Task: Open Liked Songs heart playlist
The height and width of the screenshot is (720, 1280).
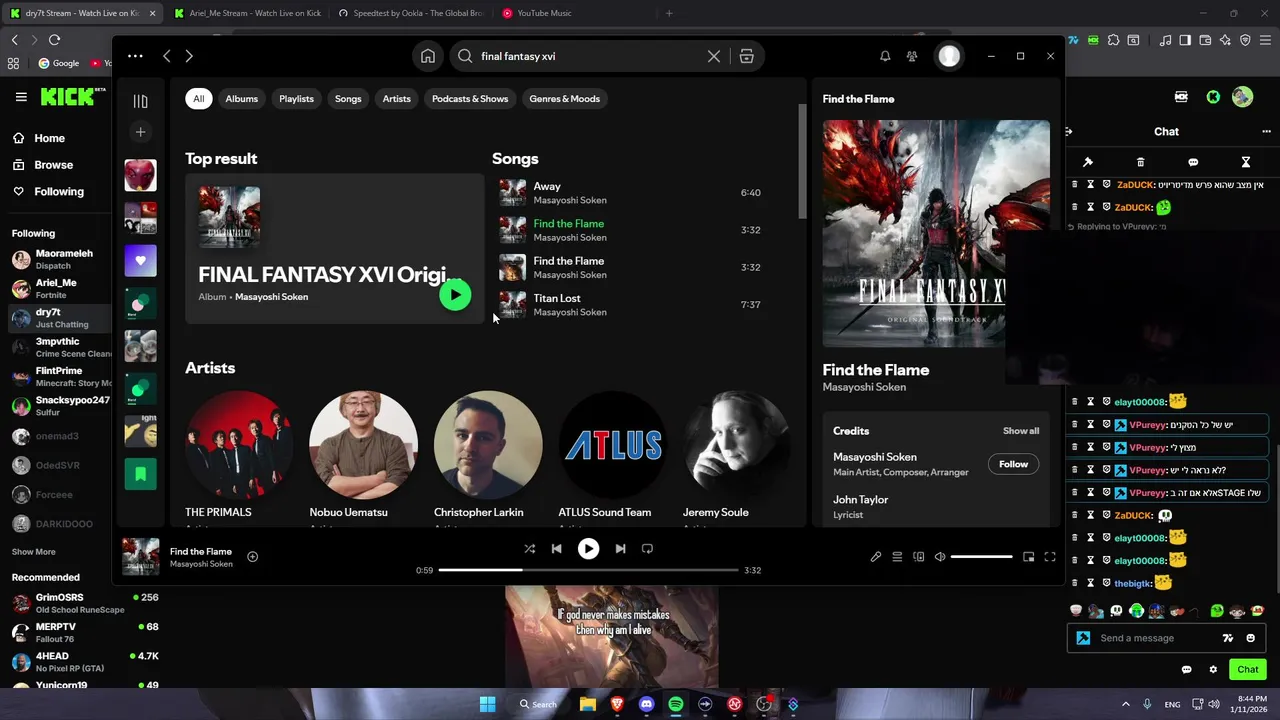Action: (141, 260)
